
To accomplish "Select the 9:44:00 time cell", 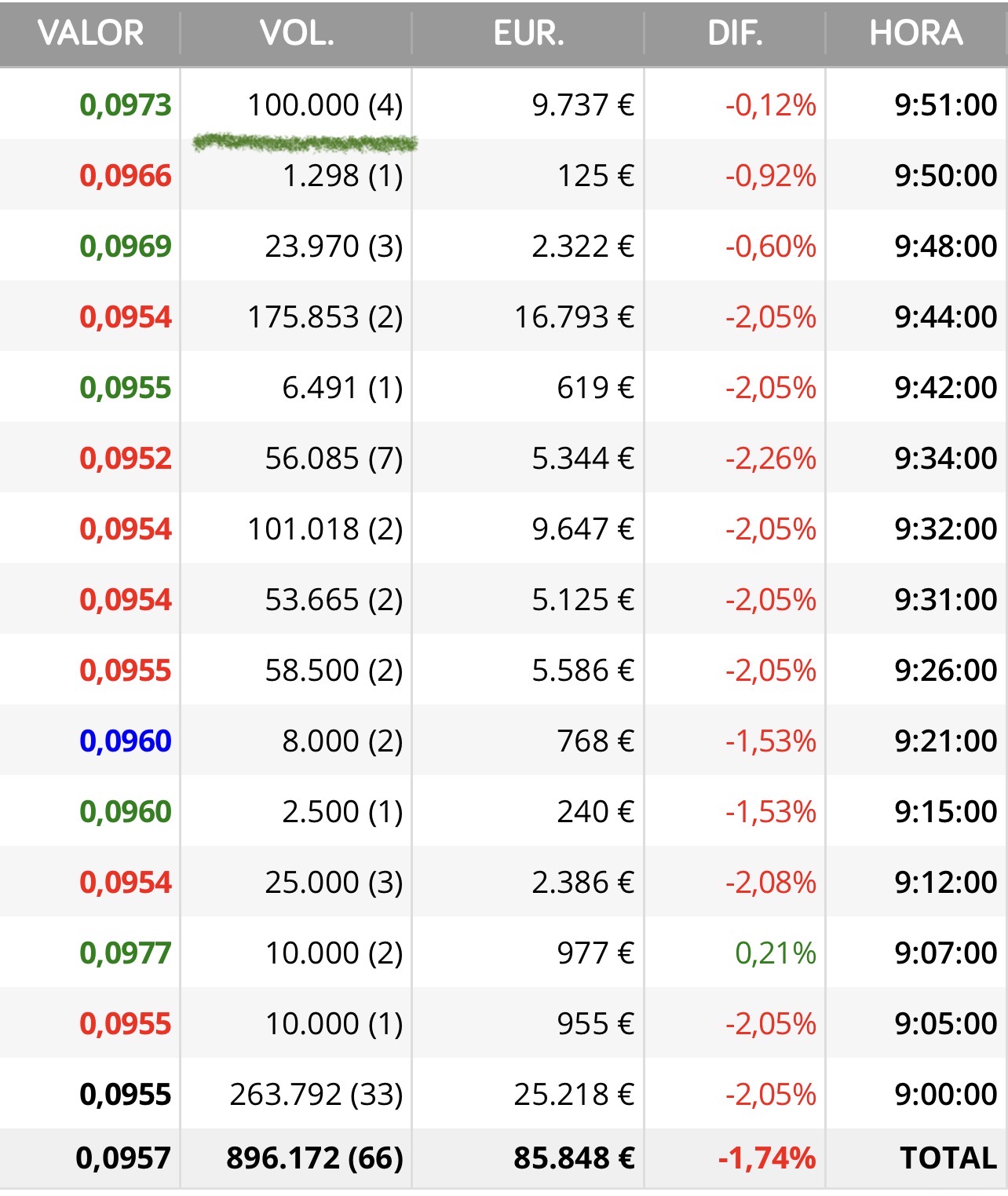I will (x=945, y=316).
